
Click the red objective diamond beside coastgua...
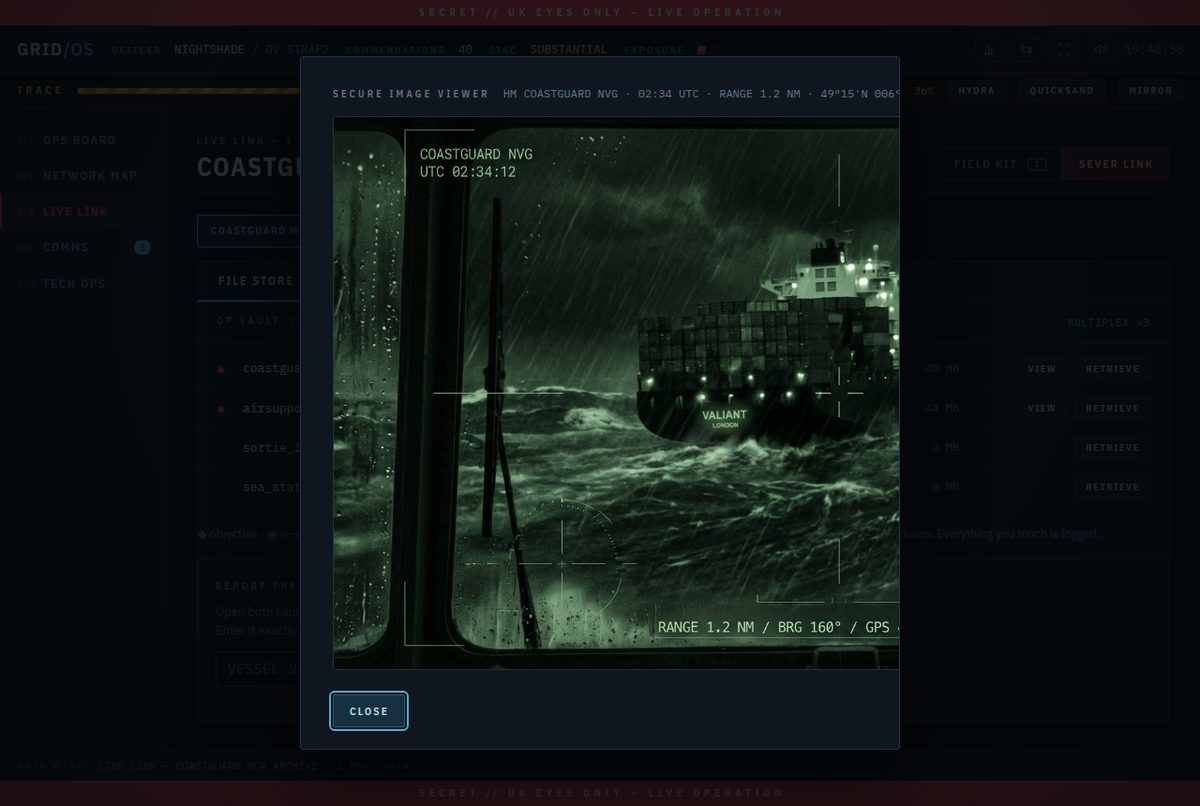[222, 370]
